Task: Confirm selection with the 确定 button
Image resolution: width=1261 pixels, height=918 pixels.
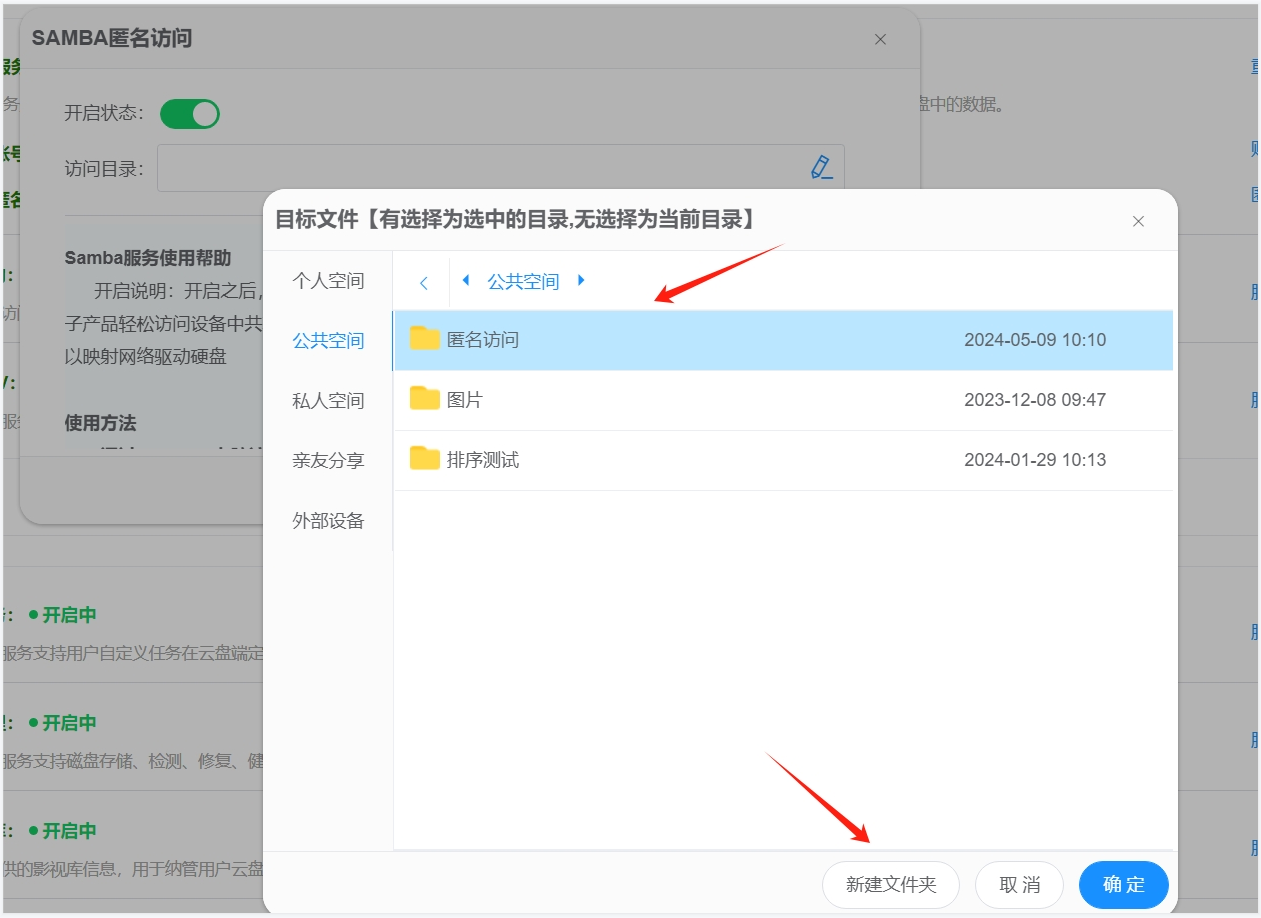Action: pos(1124,885)
